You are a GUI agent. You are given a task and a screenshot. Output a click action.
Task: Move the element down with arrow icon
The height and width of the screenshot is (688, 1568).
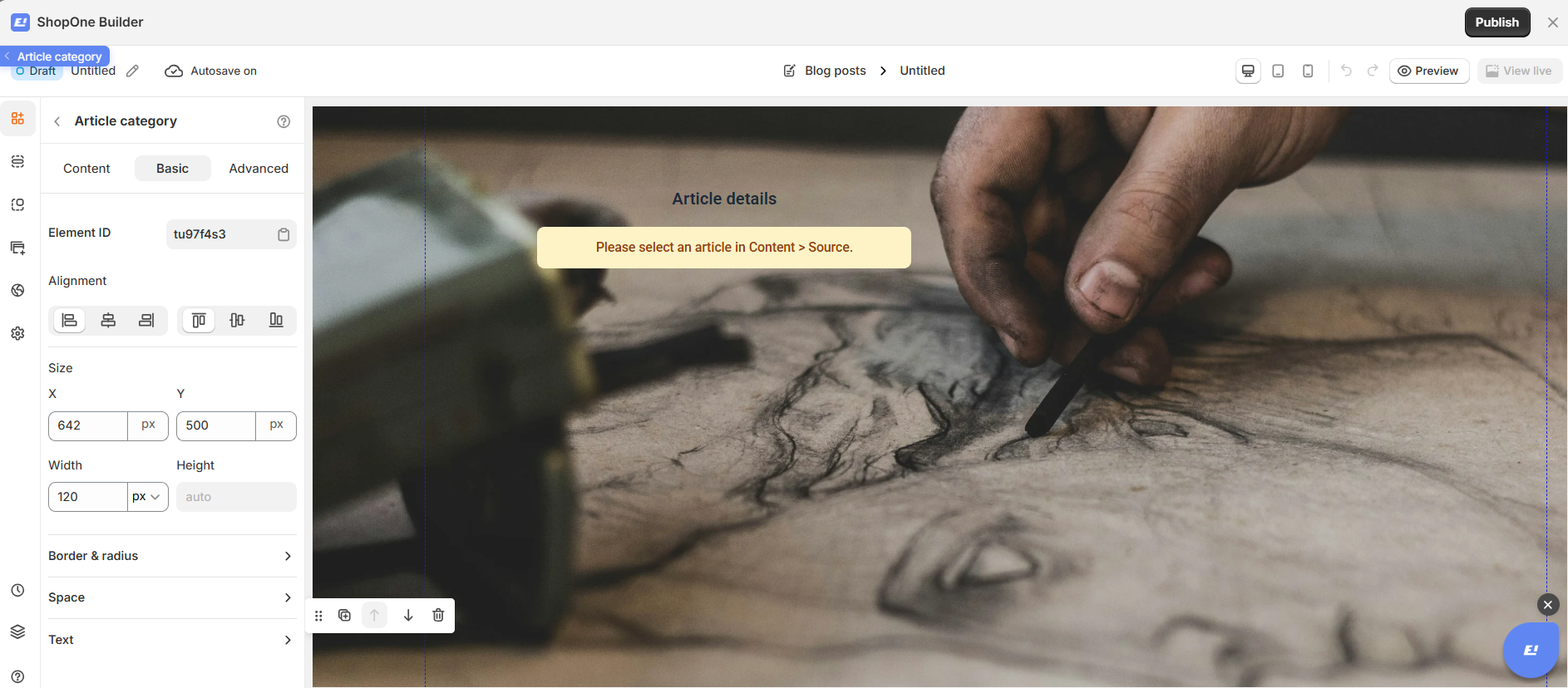coord(408,616)
